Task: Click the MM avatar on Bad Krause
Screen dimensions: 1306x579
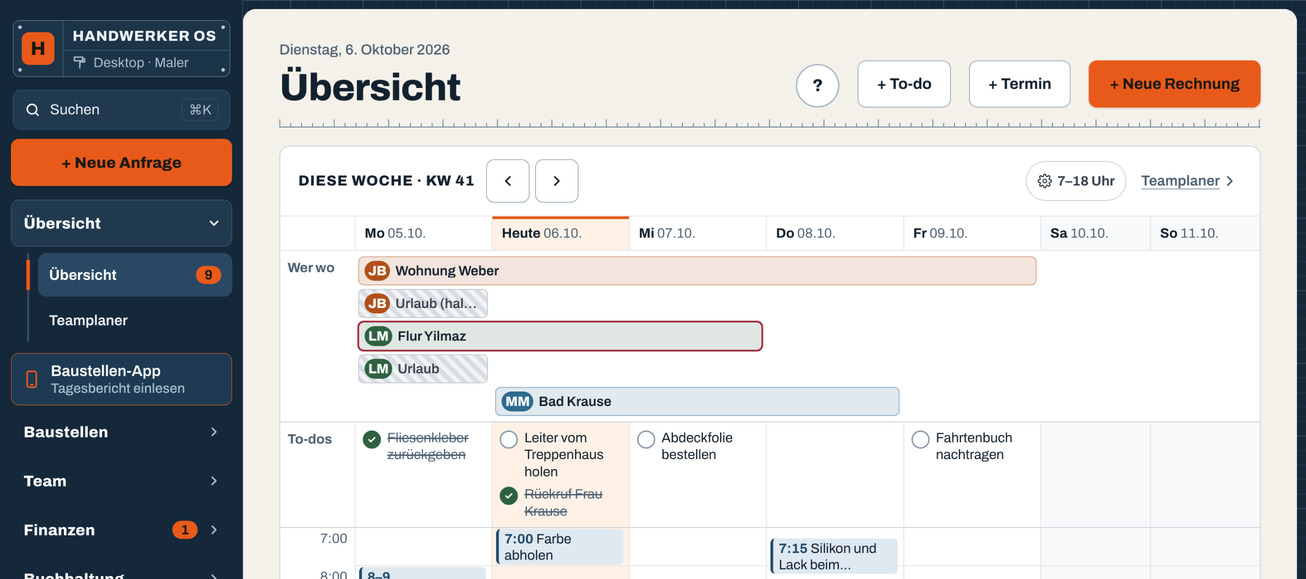Action: (x=517, y=402)
